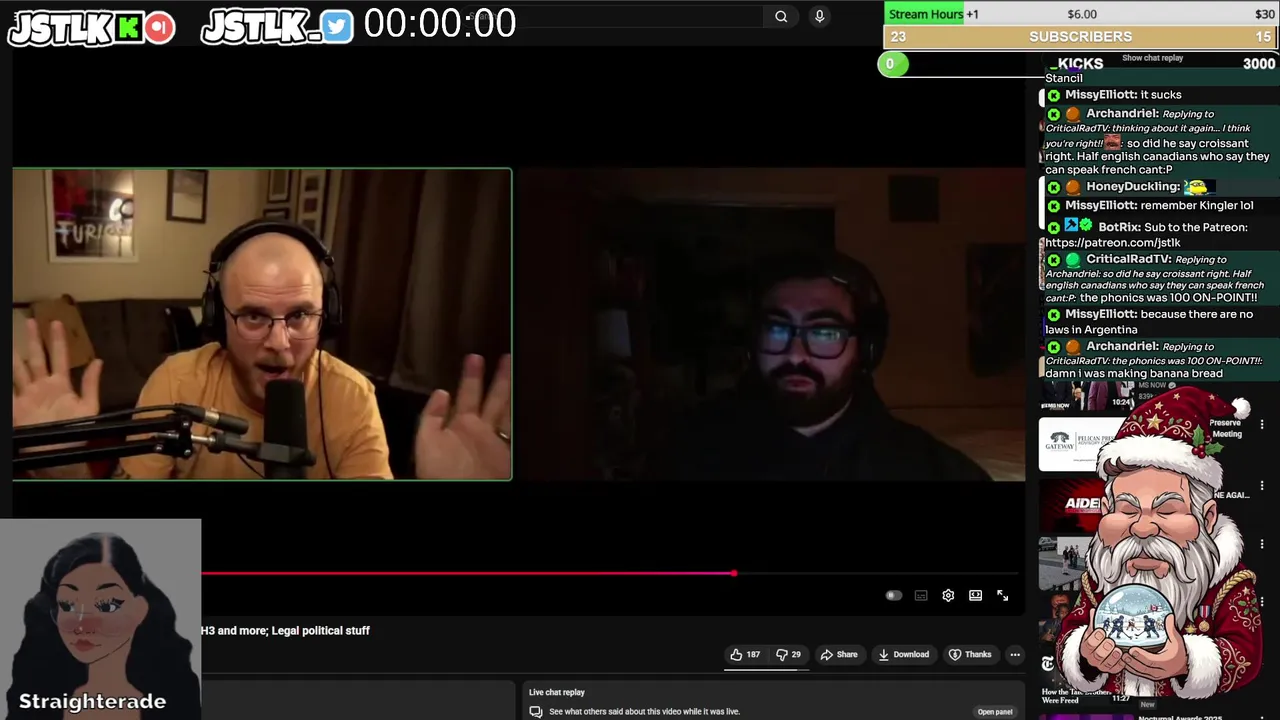Screen dimensions: 1280x720
Task: Click the SUBSCRIBERS goal bar
Action: [1081, 37]
